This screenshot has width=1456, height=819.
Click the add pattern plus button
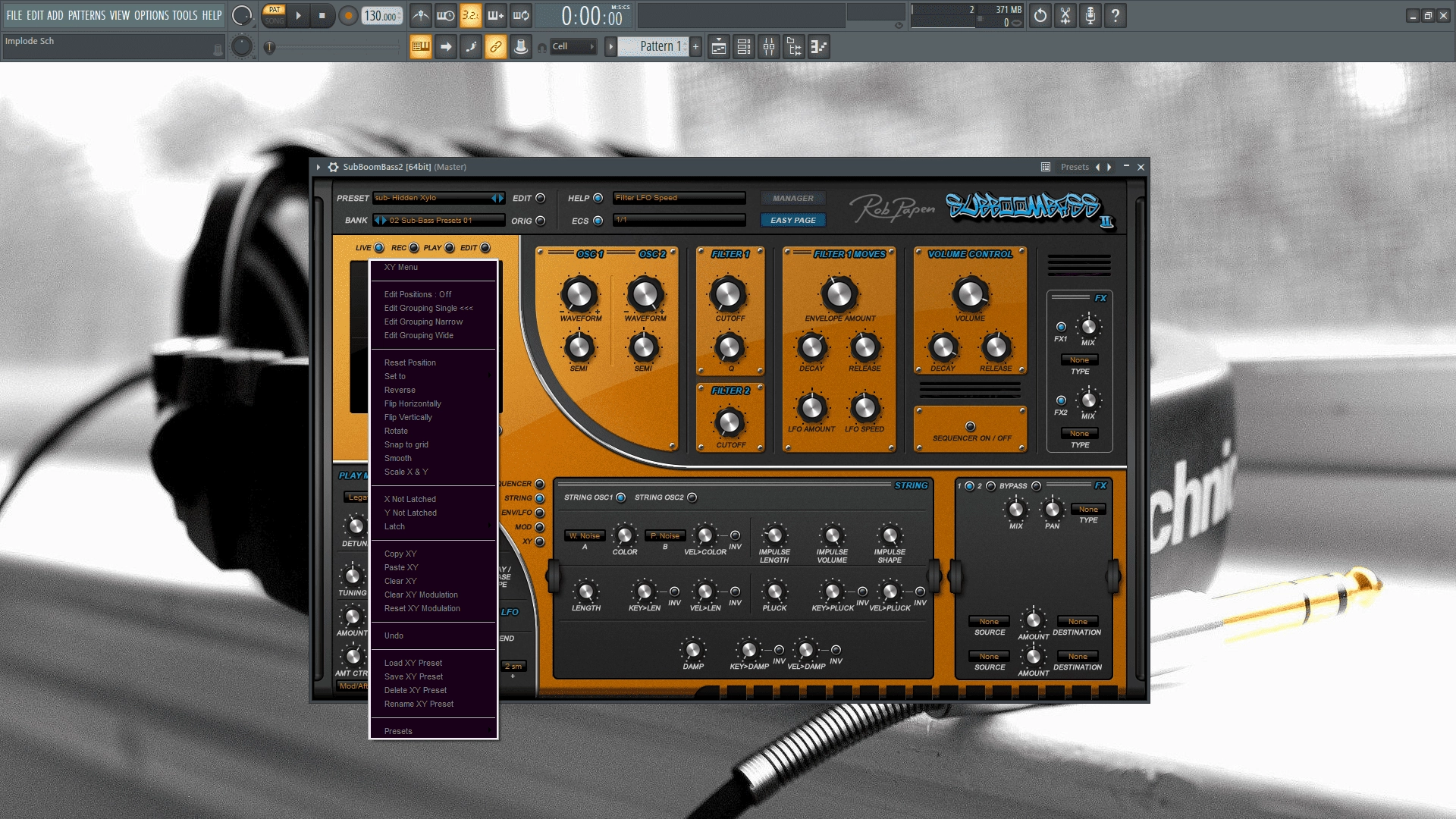tap(695, 47)
